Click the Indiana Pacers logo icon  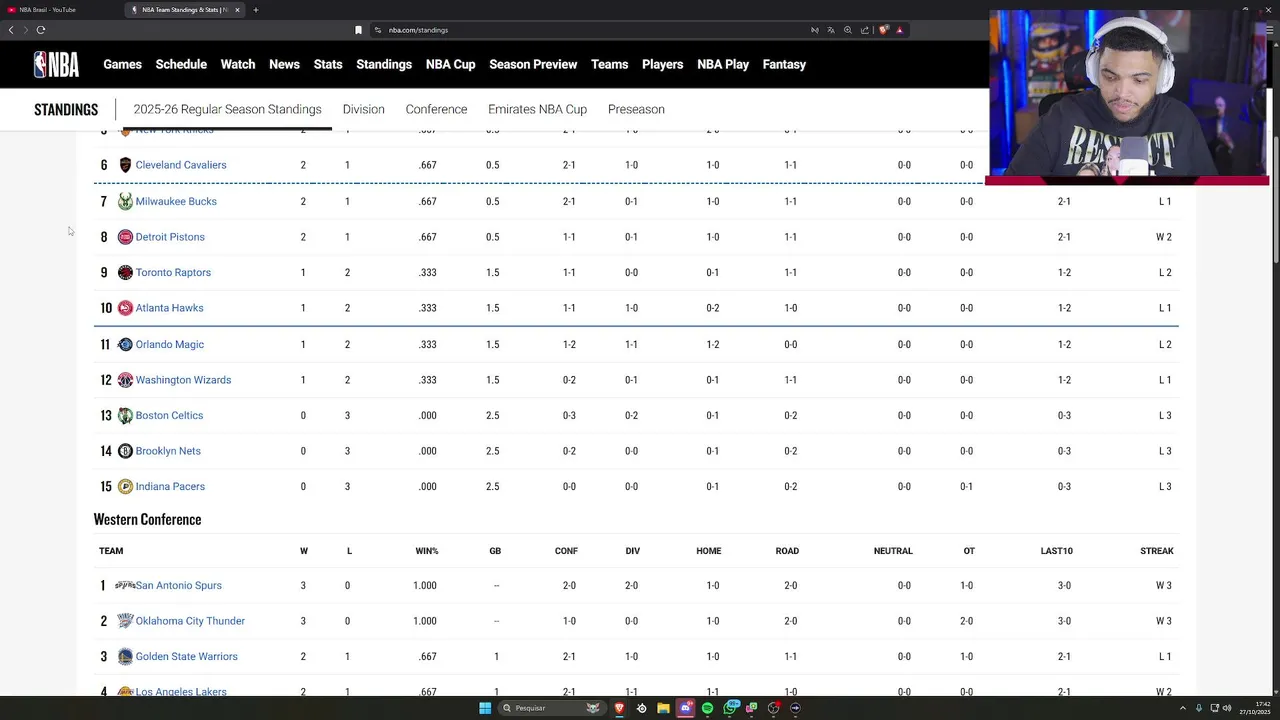[x=125, y=487]
